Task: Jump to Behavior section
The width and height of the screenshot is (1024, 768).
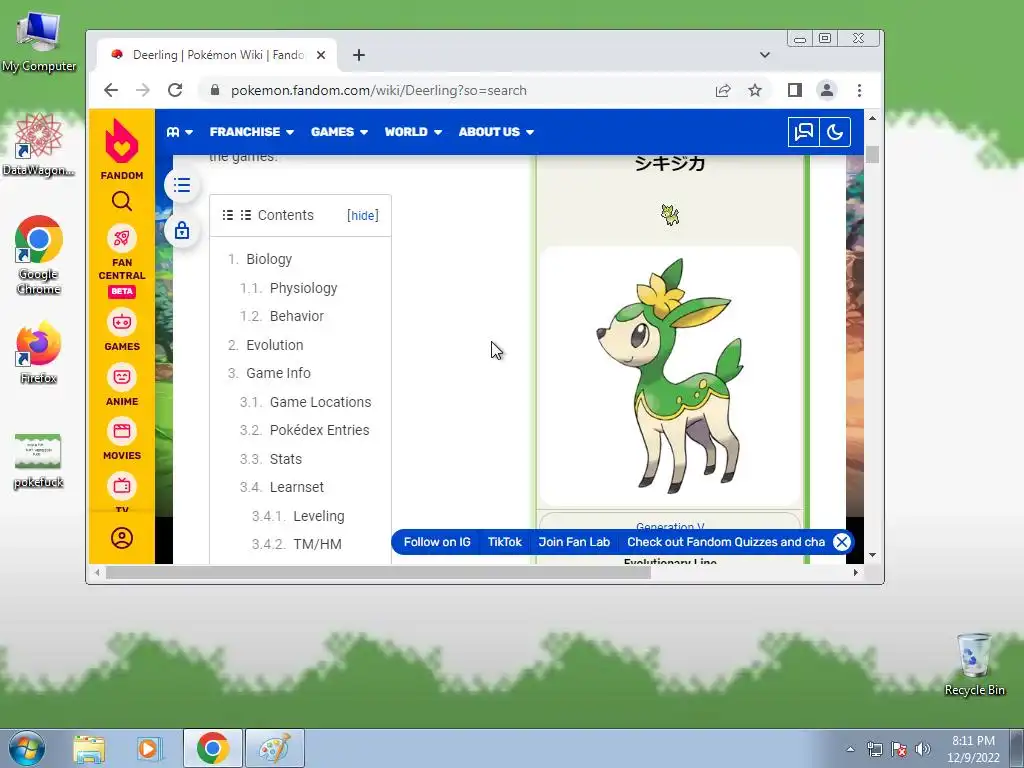Action: tap(296, 316)
